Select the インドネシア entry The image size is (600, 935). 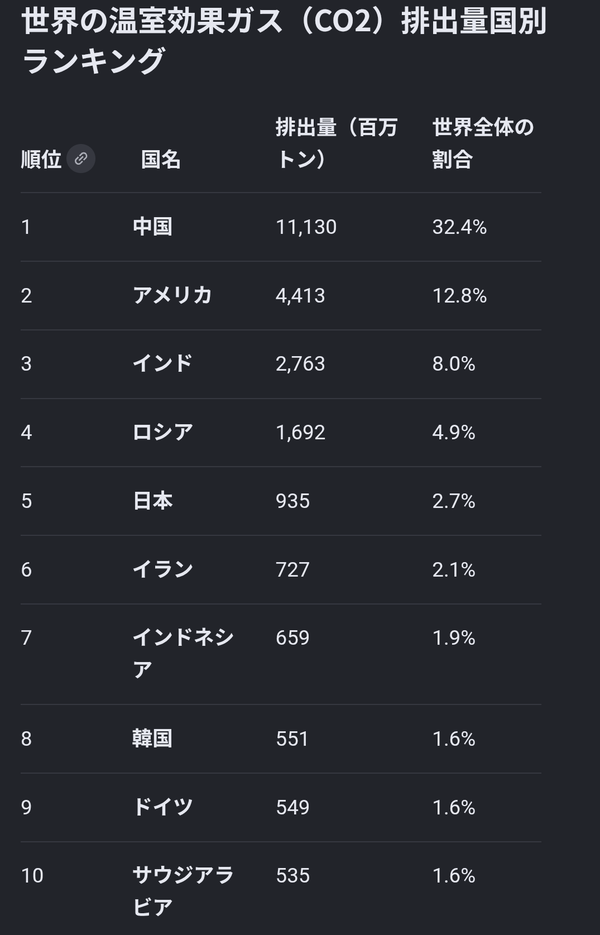pyautogui.click(x=183, y=654)
